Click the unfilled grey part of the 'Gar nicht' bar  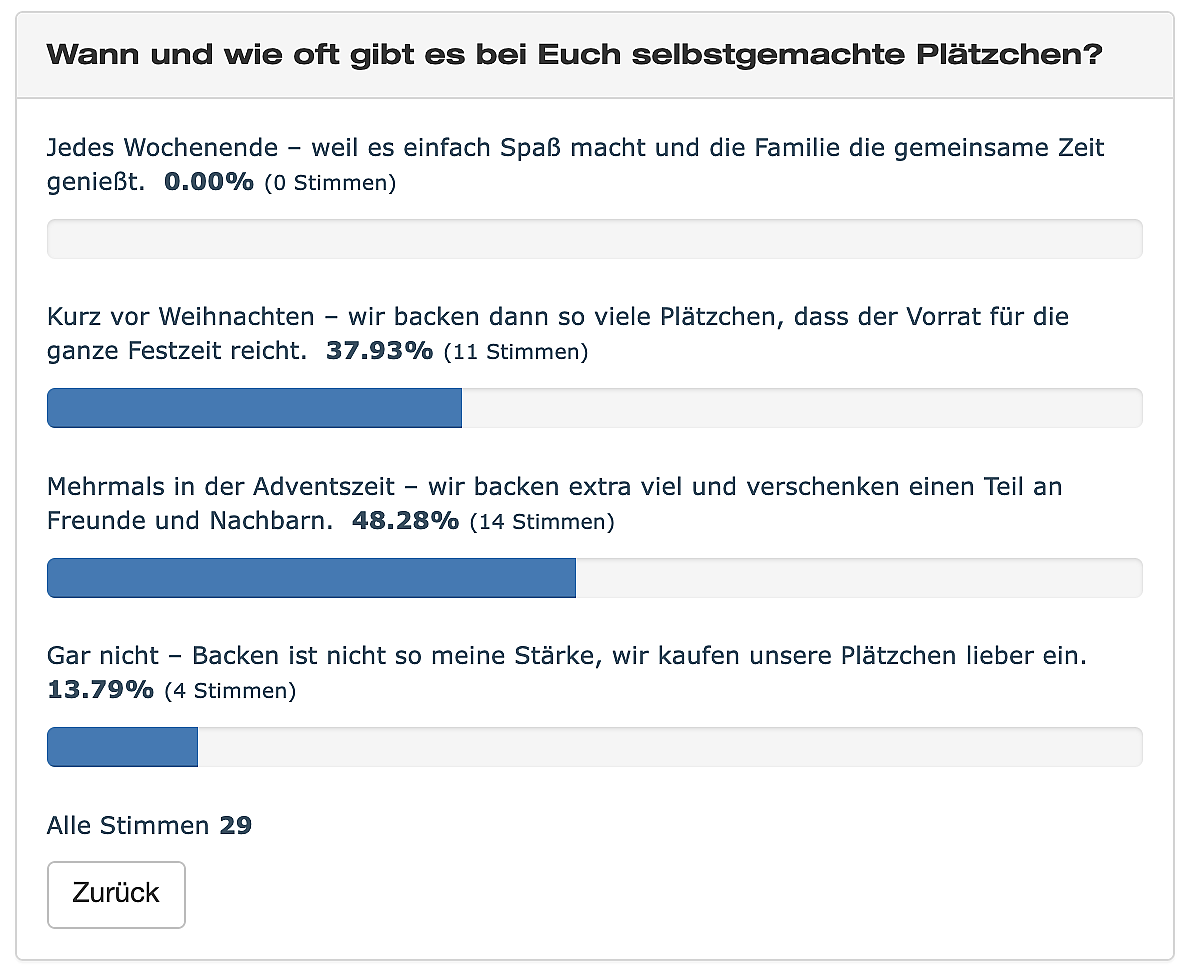[669, 747]
